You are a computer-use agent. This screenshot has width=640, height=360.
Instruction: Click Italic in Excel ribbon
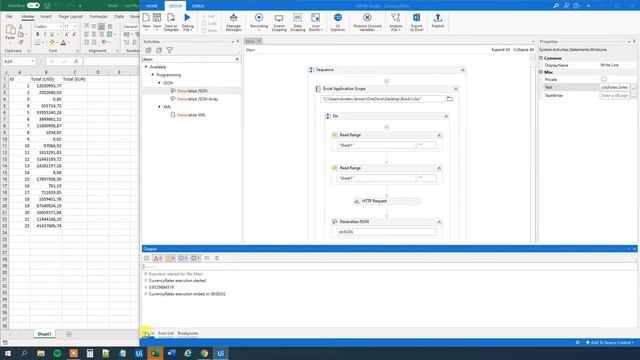click(45, 34)
